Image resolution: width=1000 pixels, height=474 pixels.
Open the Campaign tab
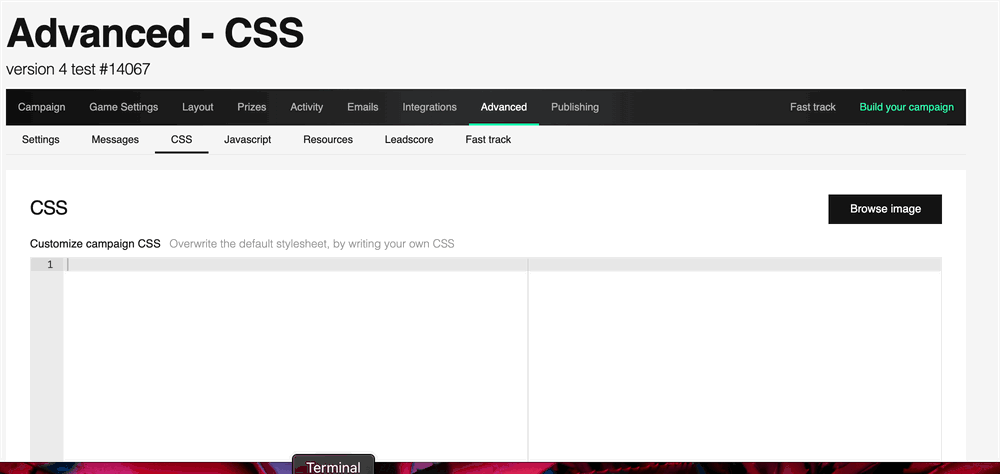click(x=41, y=107)
